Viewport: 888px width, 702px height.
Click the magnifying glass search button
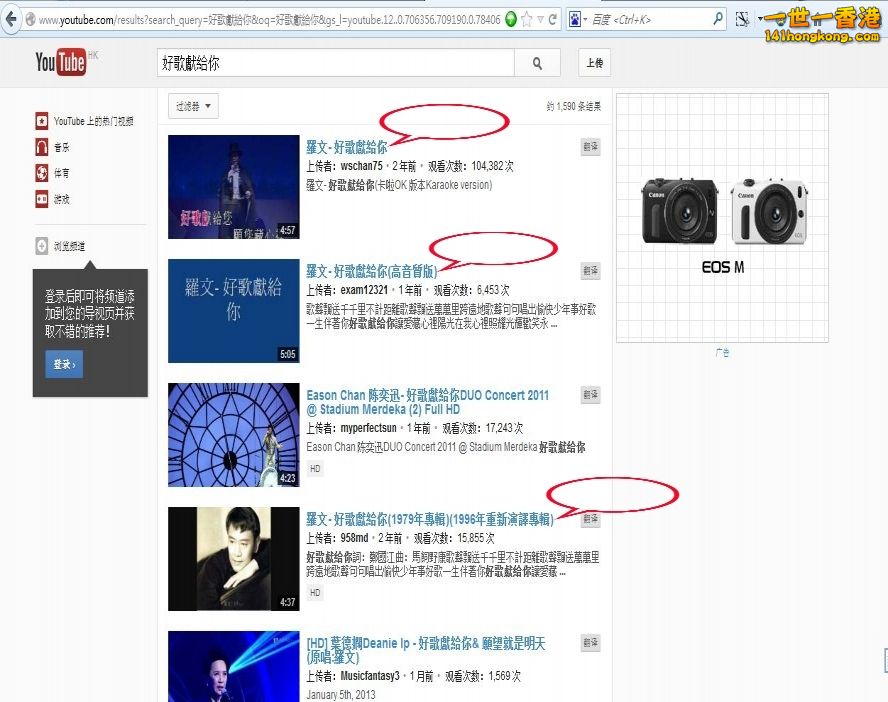coord(538,63)
